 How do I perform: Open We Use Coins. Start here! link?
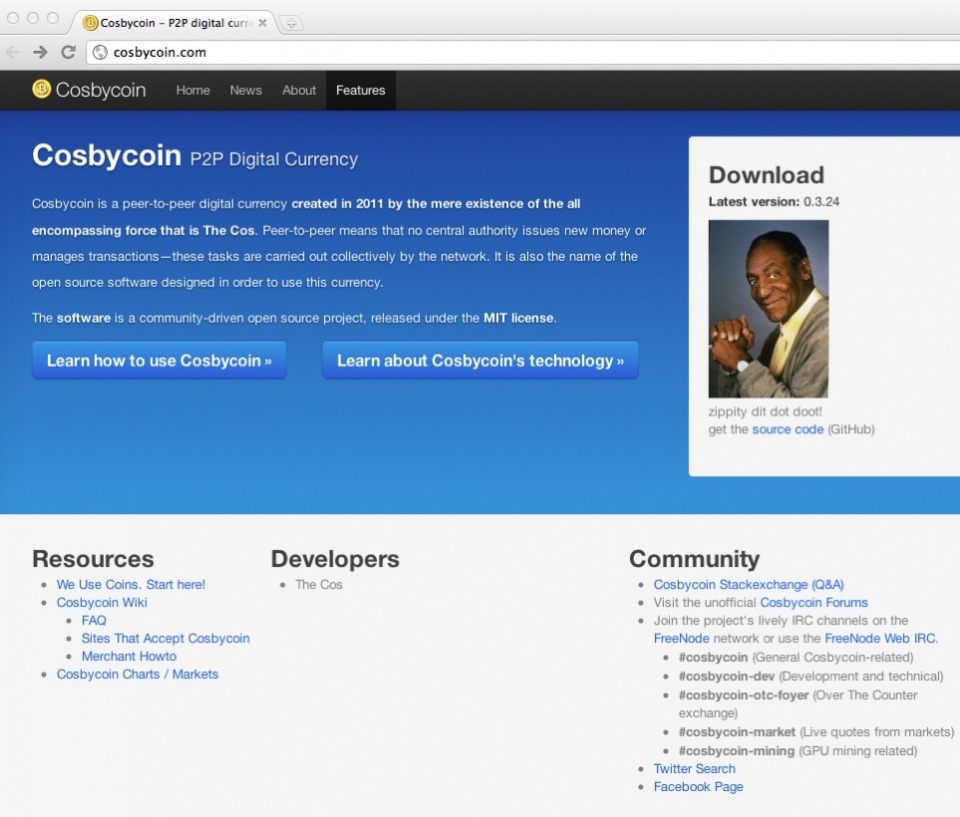pyautogui.click(x=131, y=585)
